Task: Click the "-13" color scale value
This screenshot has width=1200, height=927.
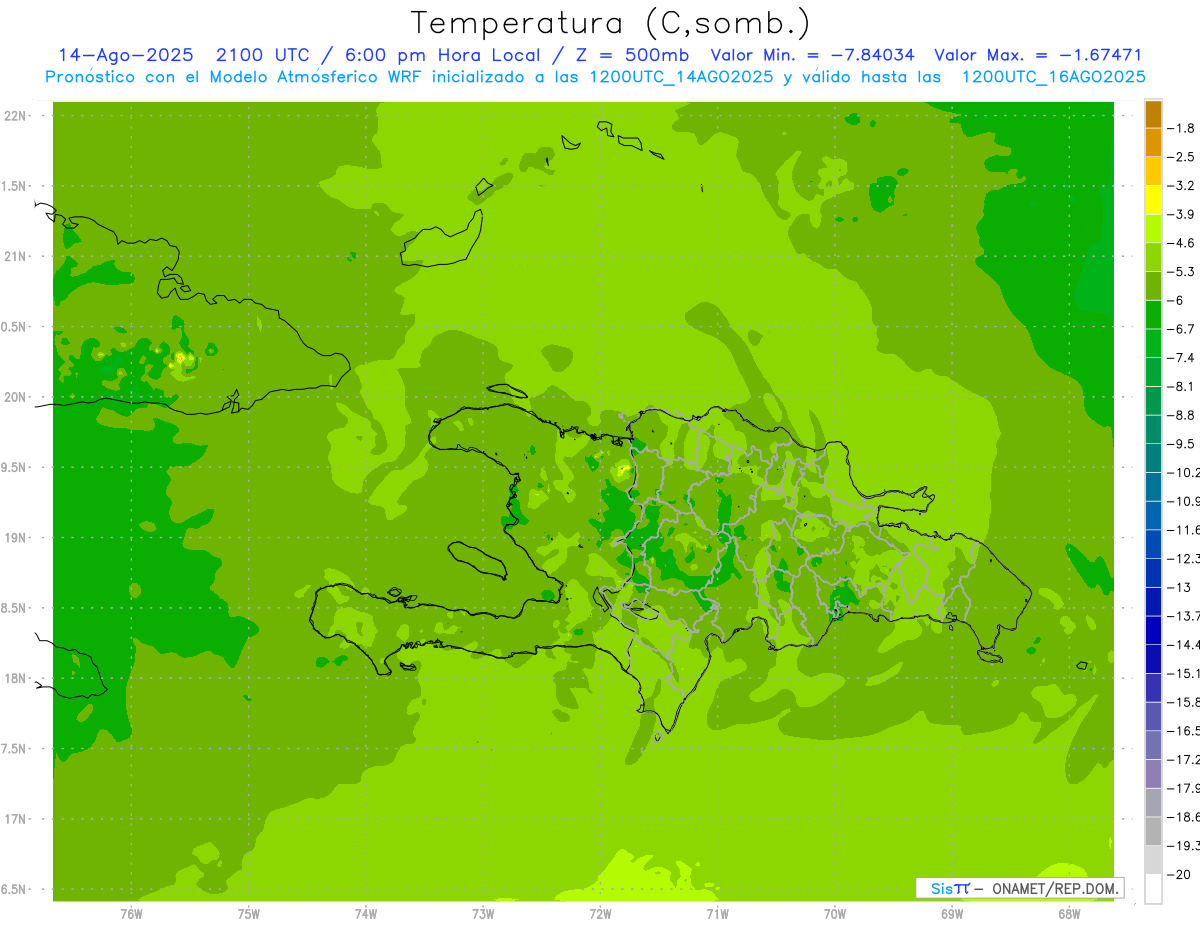Action: [1179, 587]
